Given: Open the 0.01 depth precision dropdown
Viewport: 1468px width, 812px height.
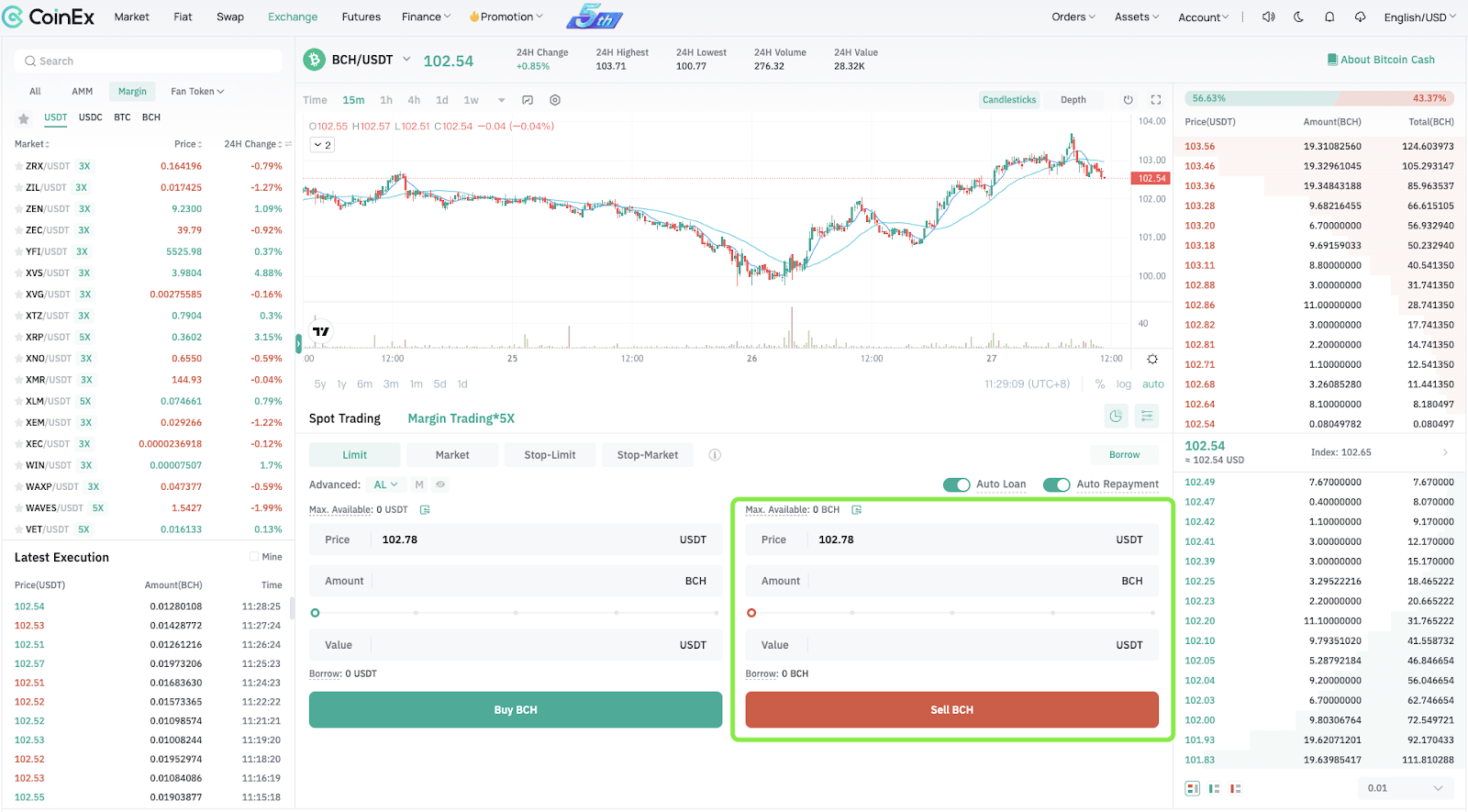Looking at the screenshot, I should (x=1405, y=788).
